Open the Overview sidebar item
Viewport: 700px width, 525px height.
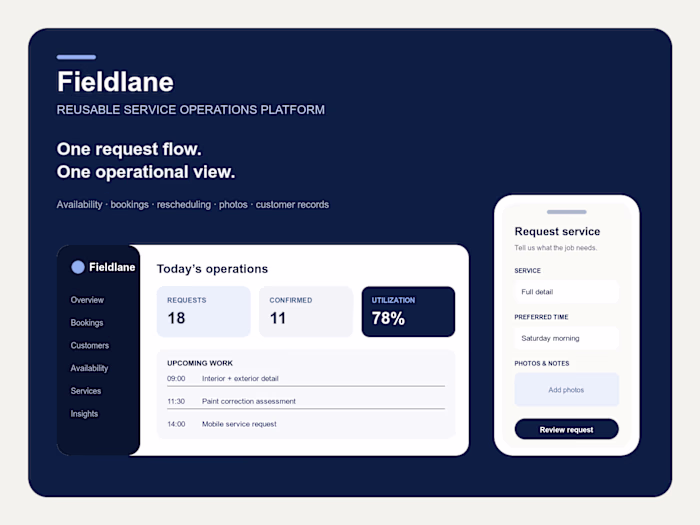pyautogui.click(x=87, y=300)
